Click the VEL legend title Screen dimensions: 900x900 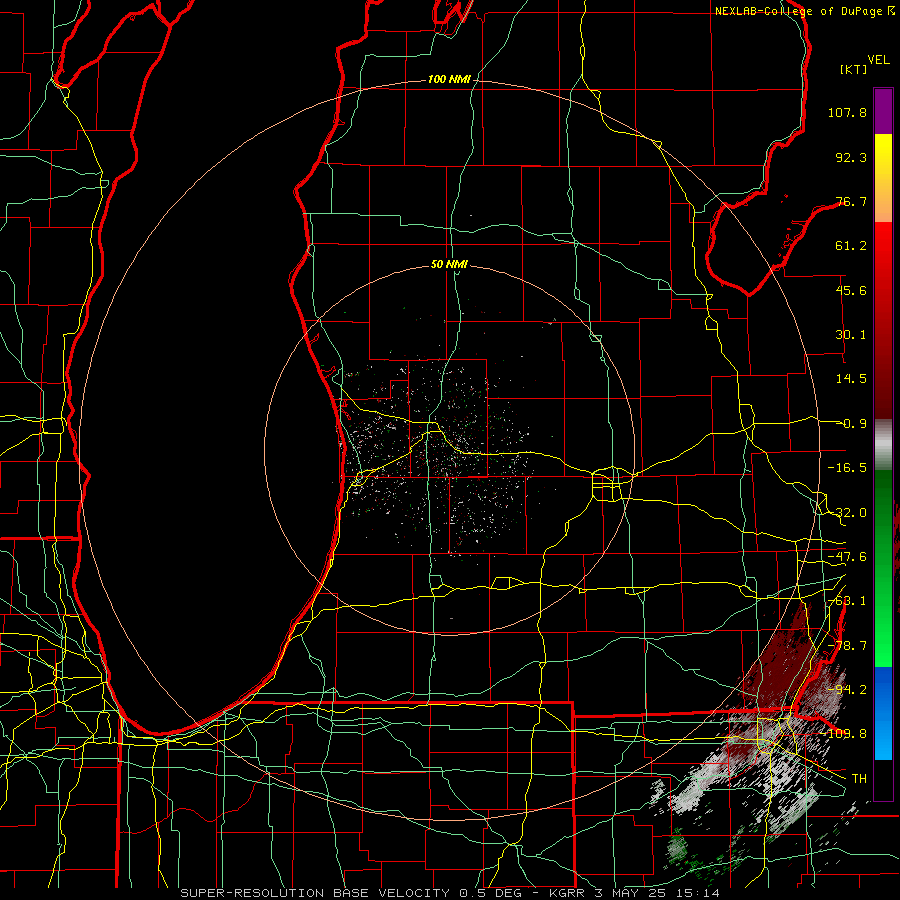pos(878,60)
